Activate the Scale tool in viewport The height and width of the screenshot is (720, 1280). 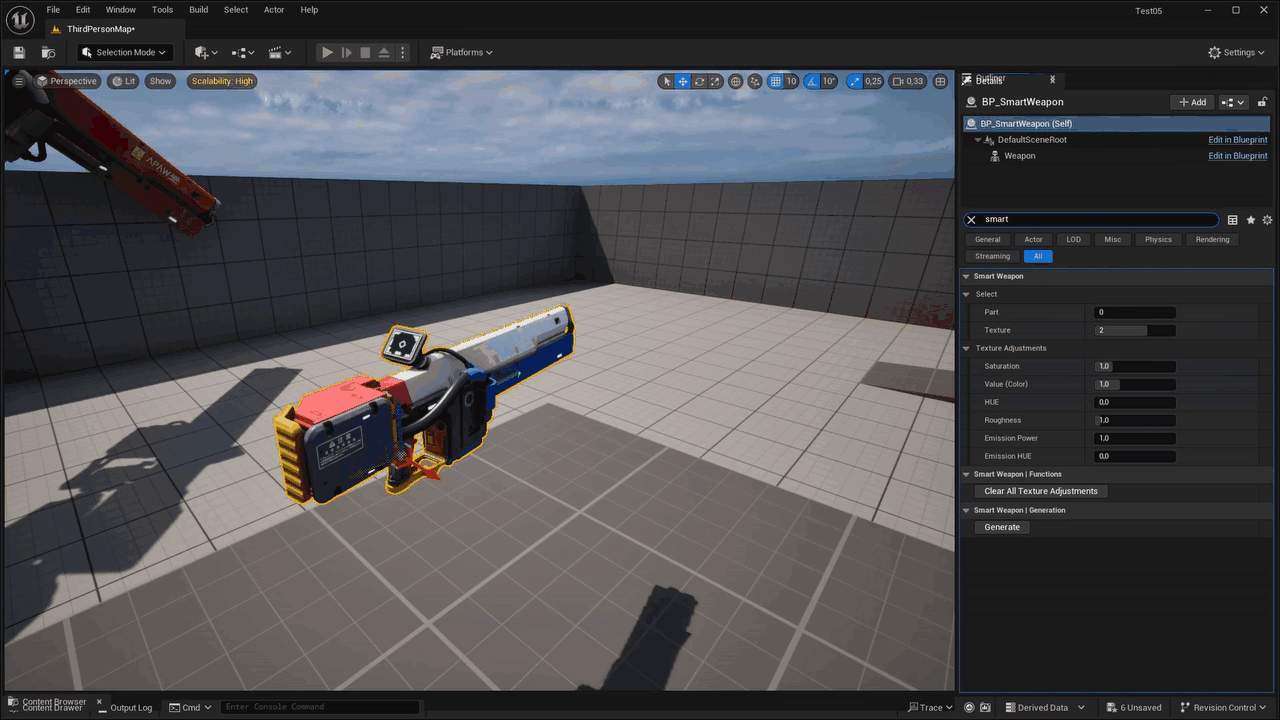click(x=715, y=81)
